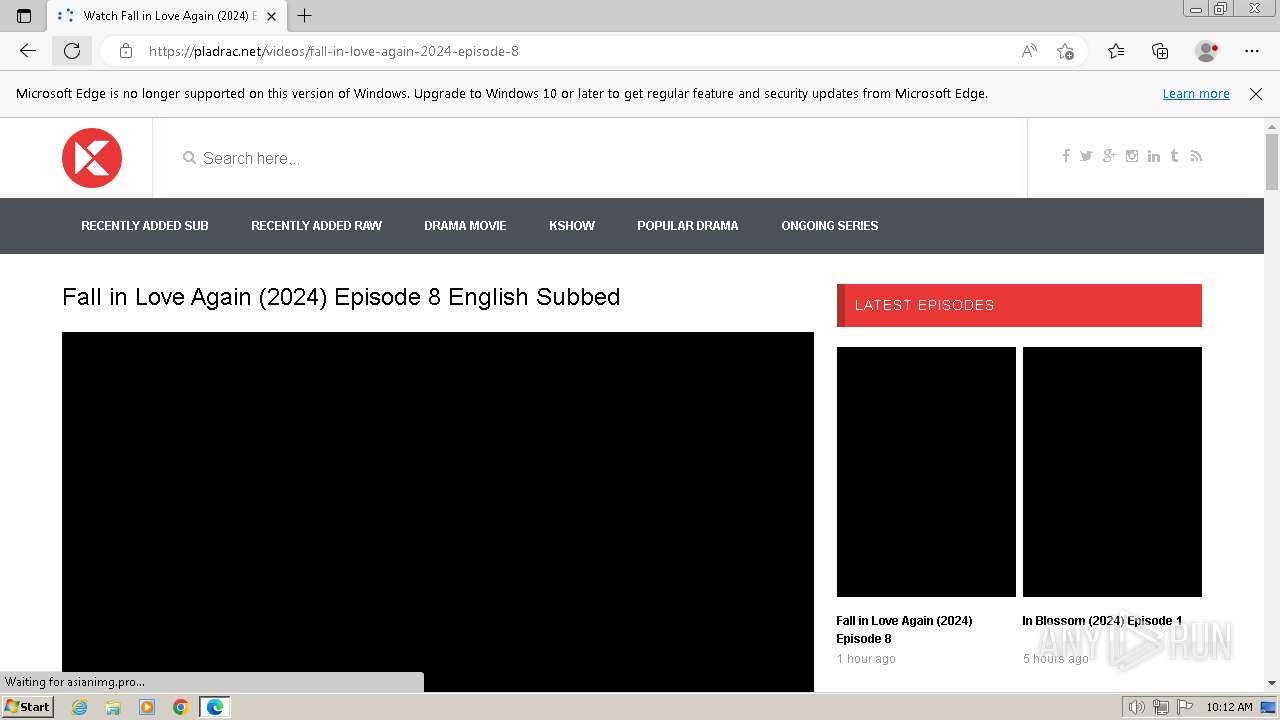Close the Watch Fall in Love Again tab
Image resolution: width=1280 pixels, height=720 pixels.
(x=271, y=16)
